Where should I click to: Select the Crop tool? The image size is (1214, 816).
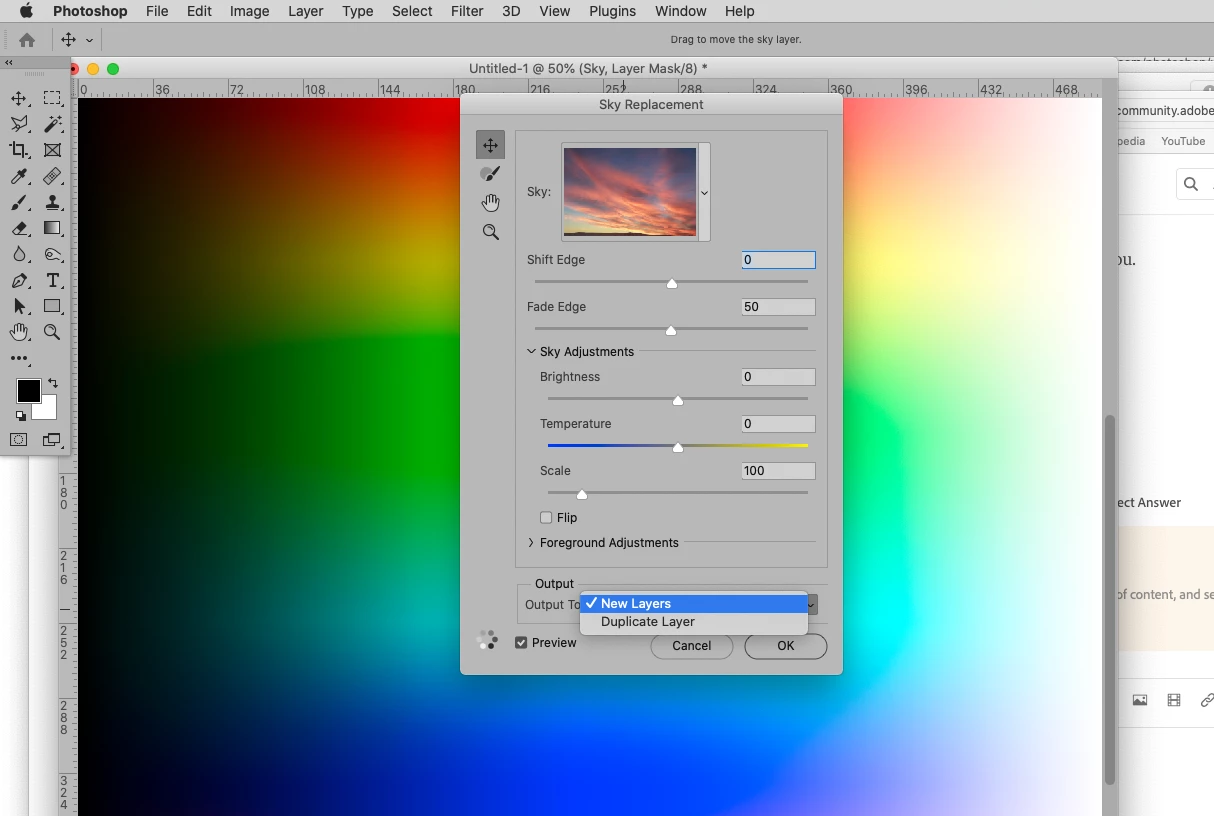(x=19, y=150)
